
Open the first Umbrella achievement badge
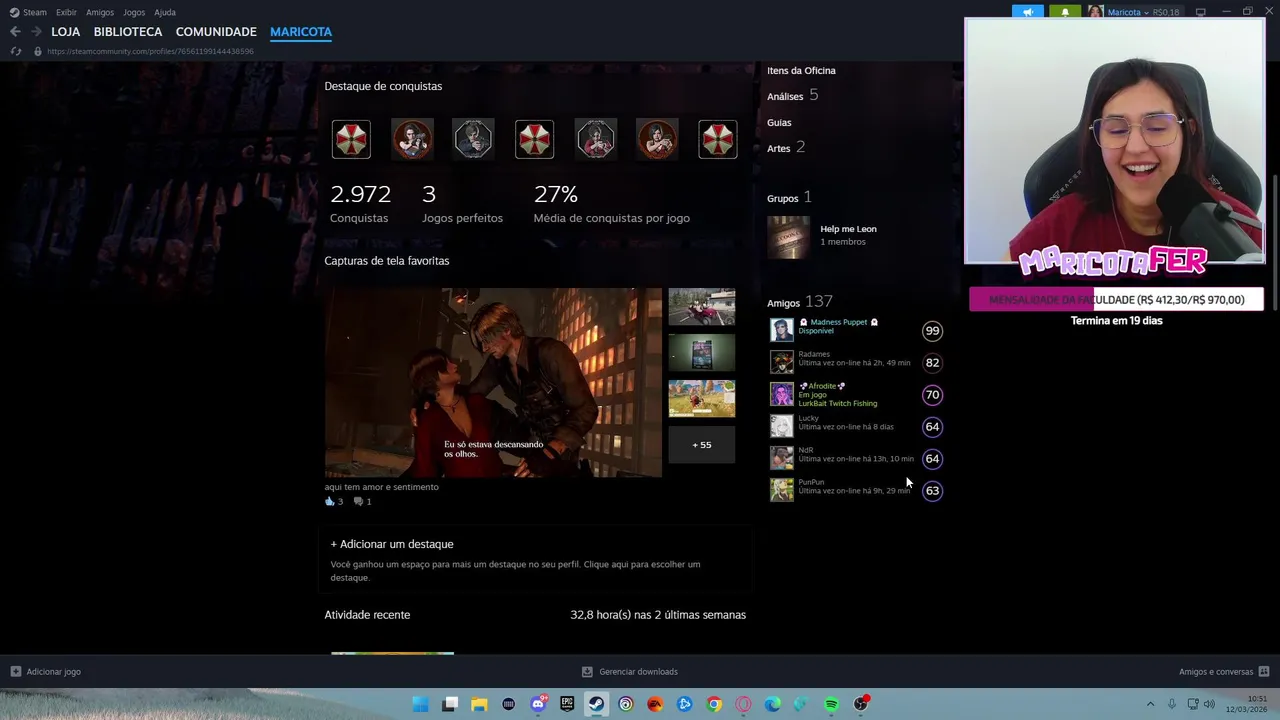click(x=351, y=139)
